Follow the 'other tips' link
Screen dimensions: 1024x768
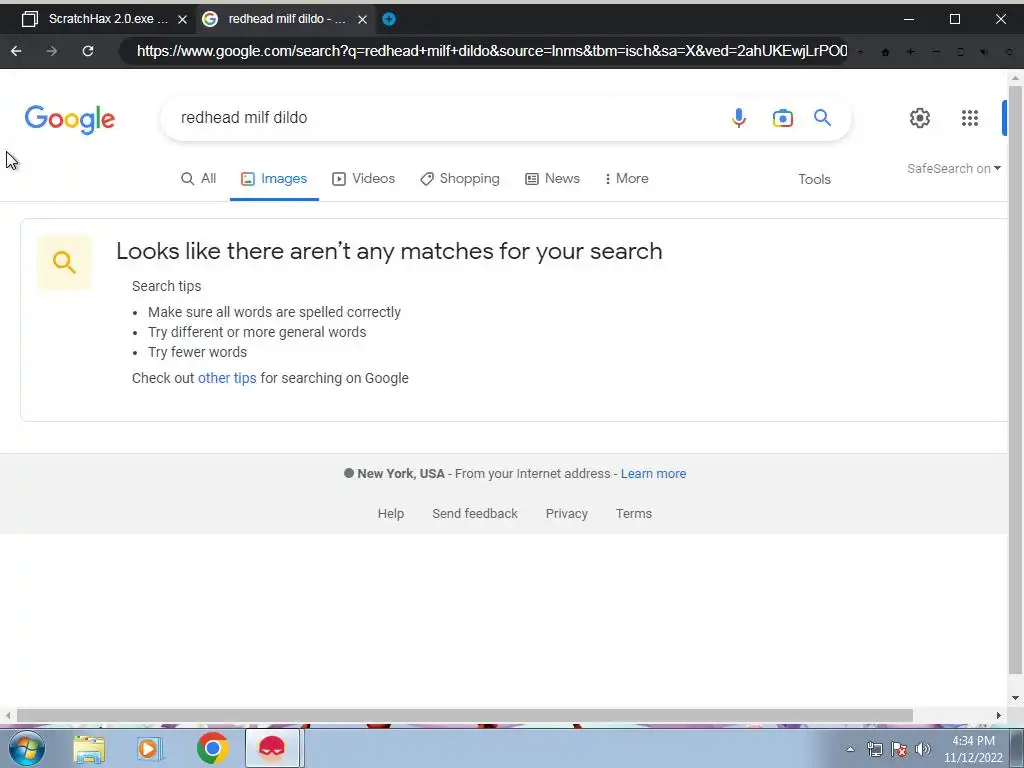pos(227,378)
